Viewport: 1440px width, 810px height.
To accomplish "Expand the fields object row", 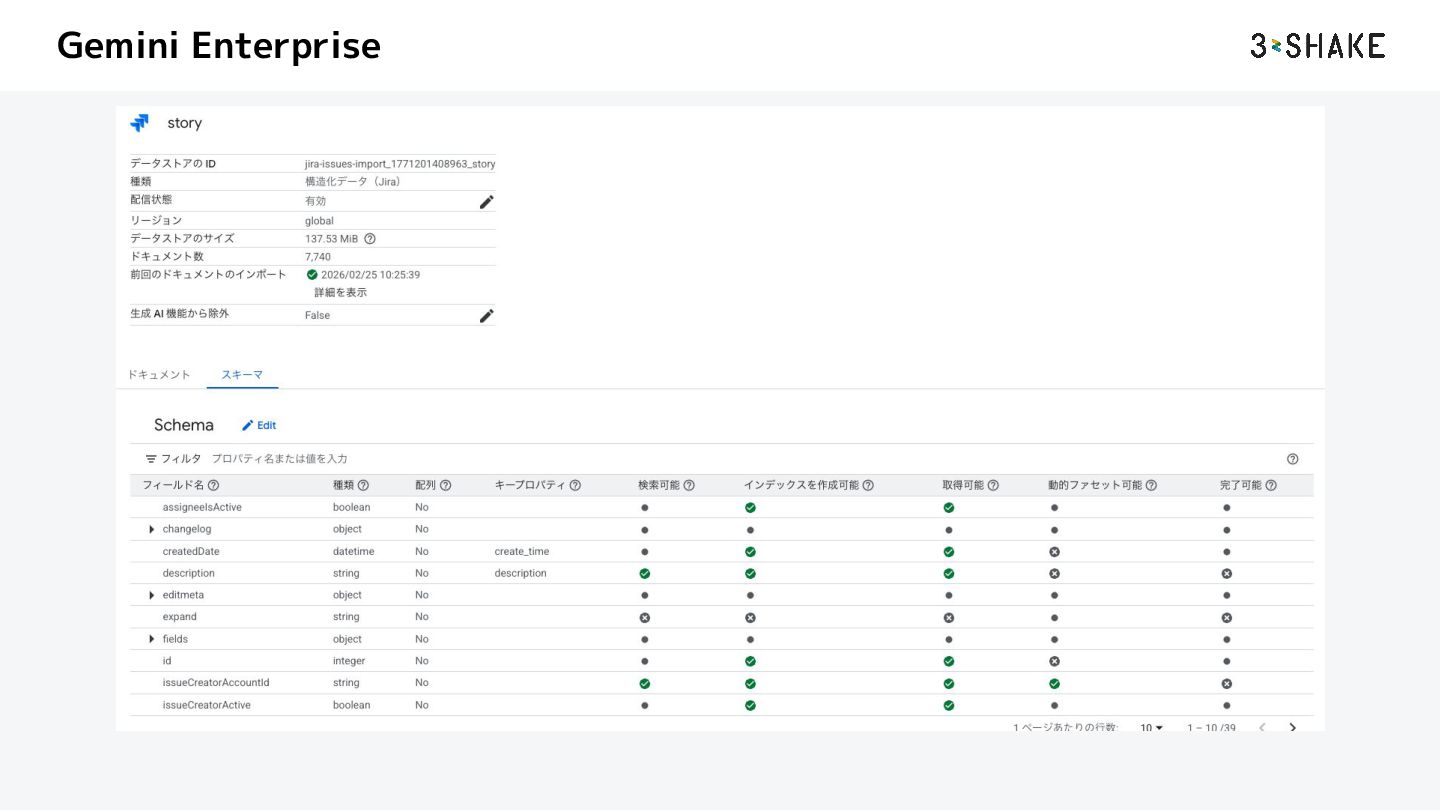I will pos(152,639).
